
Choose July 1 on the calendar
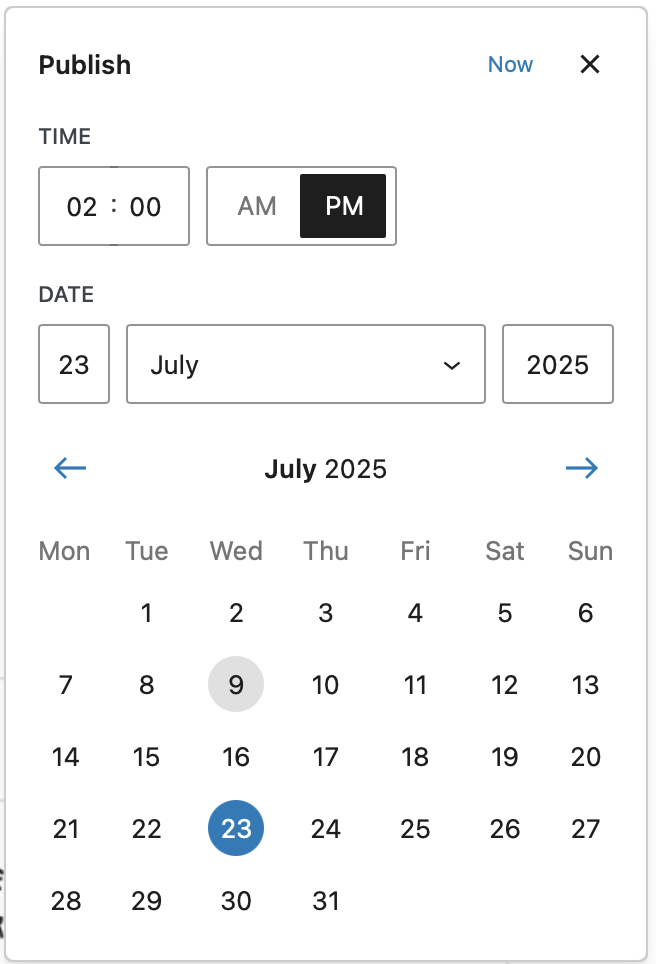point(146,612)
